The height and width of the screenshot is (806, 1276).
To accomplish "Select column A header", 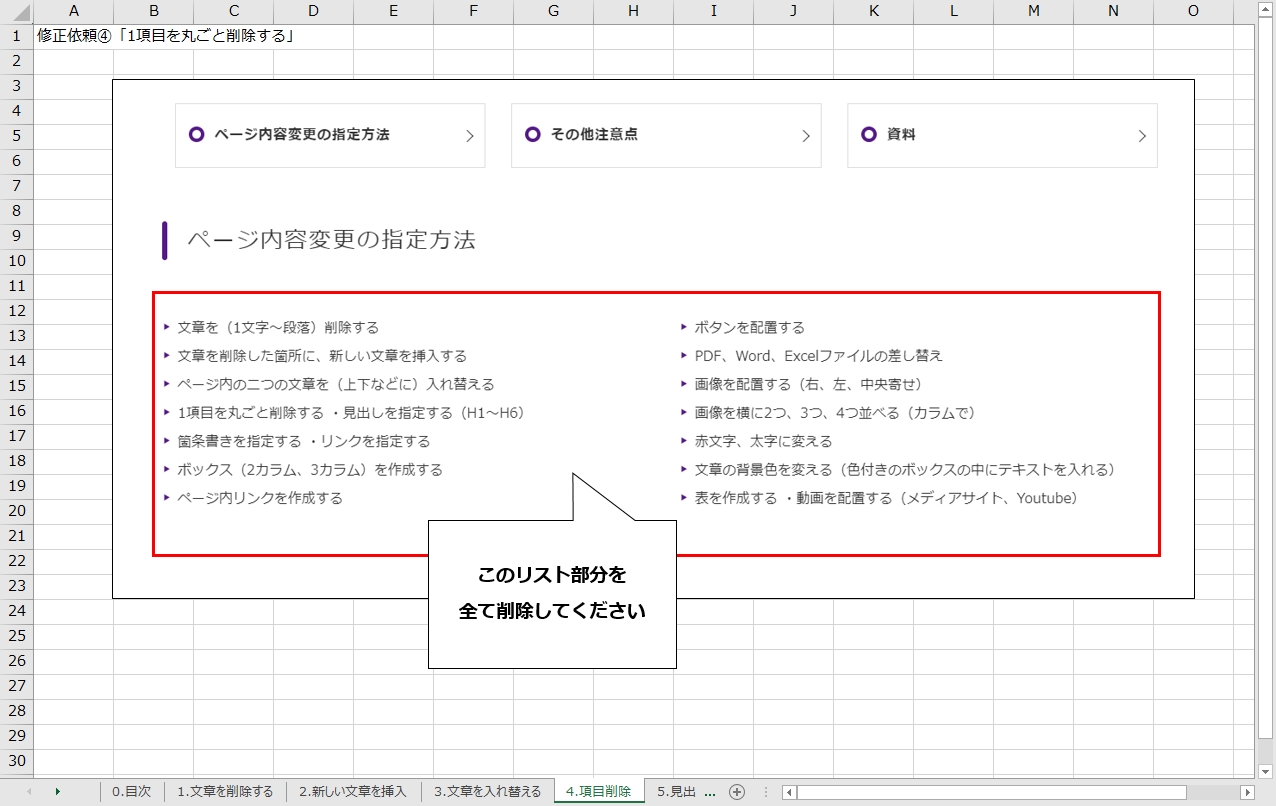I will 73,12.
